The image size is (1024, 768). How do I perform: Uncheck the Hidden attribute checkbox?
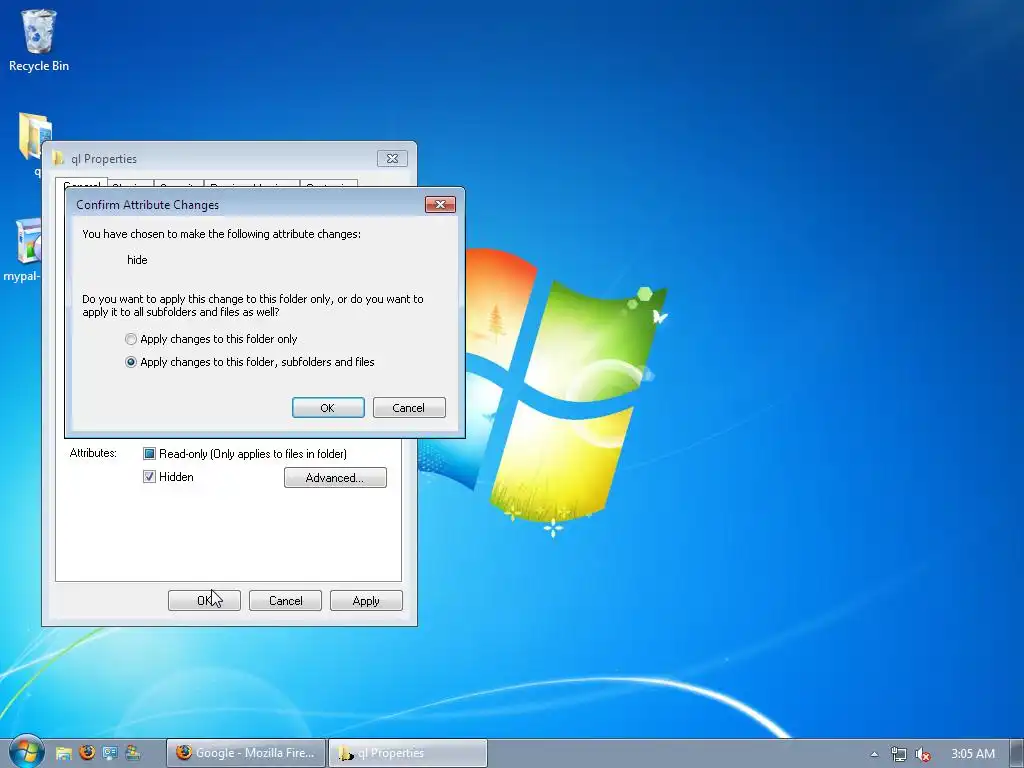149,477
